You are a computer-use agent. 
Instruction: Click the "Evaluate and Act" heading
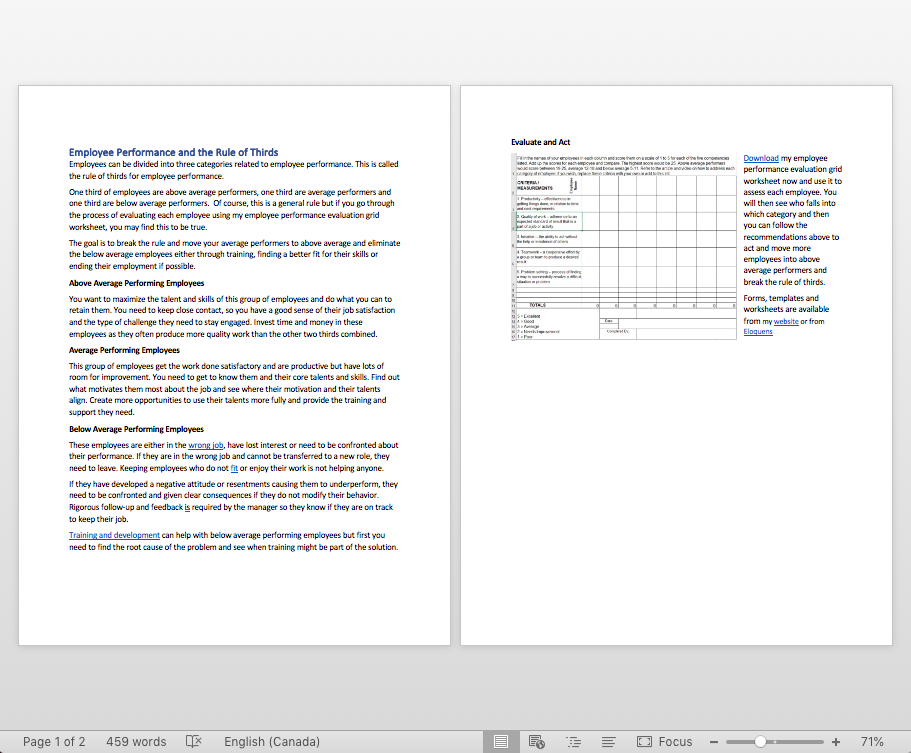(540, 142)
